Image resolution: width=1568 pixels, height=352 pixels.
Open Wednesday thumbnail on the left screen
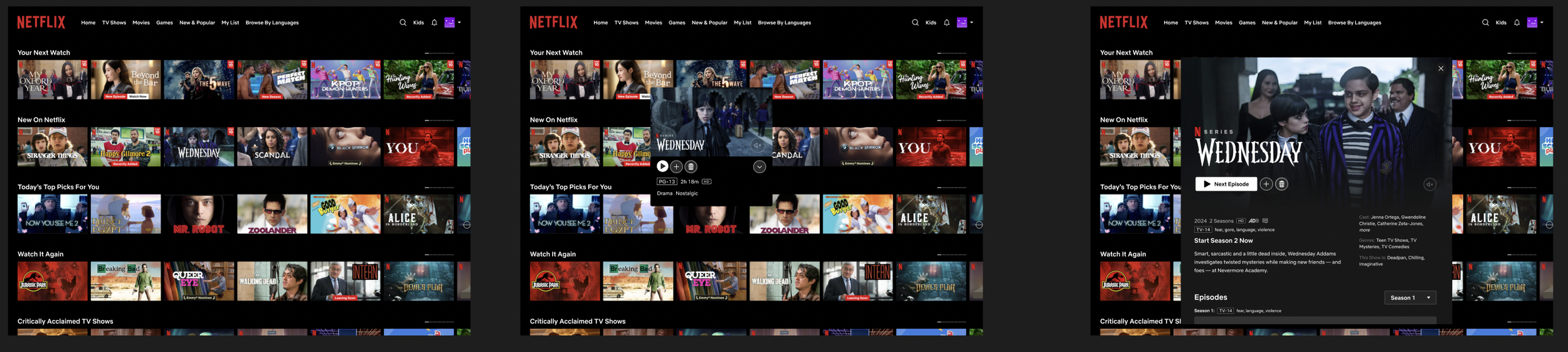(x=199, y=147)
